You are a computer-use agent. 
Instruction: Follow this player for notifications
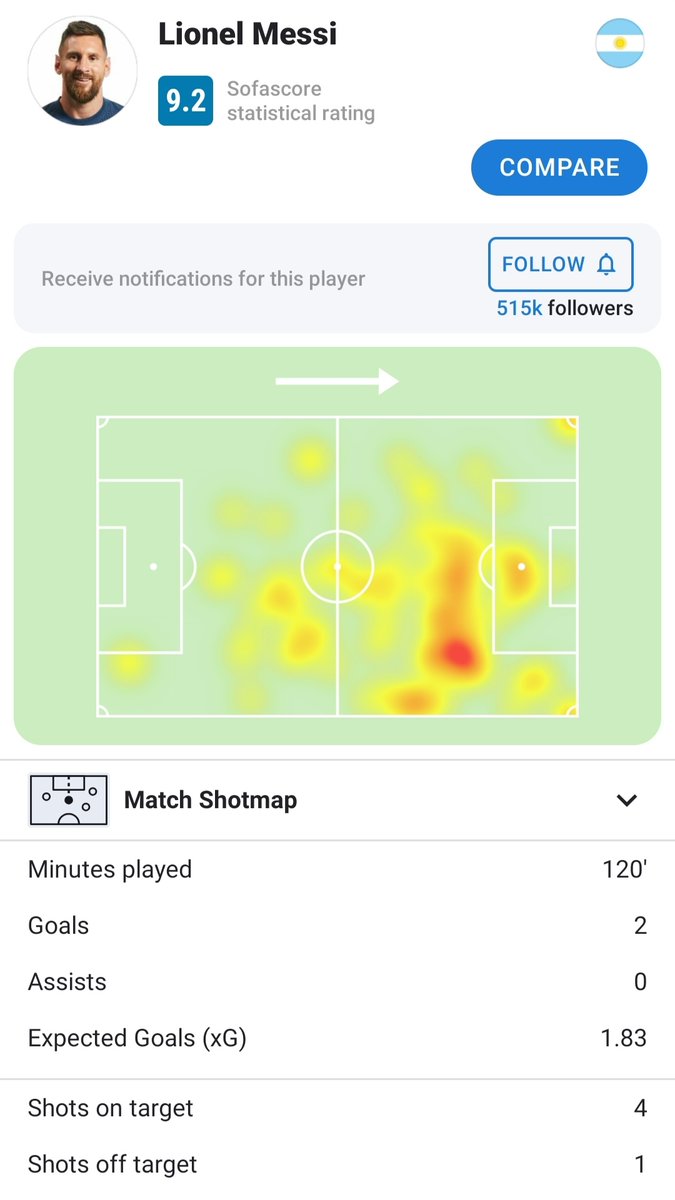point(560,265)
